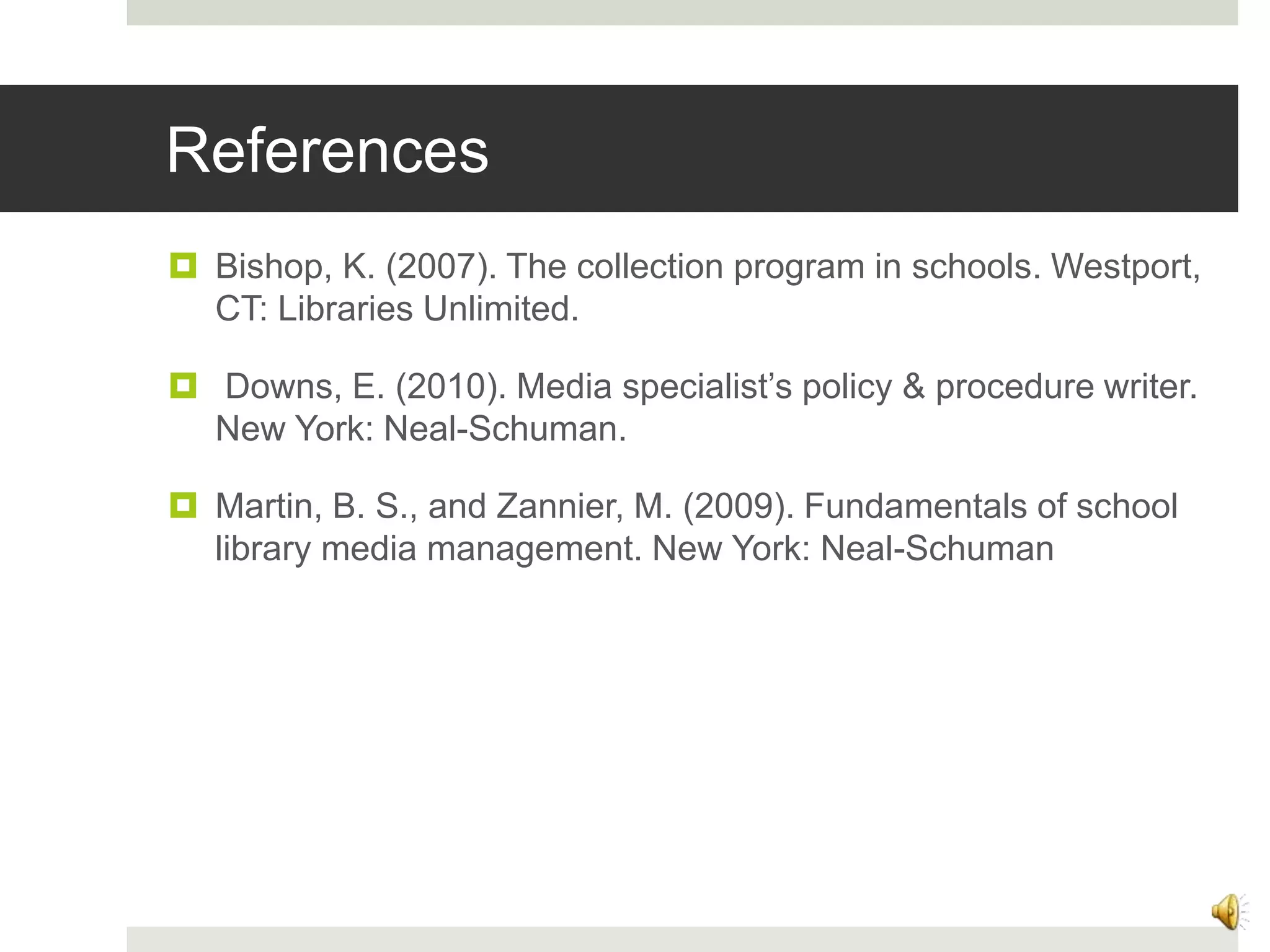Screen dimensions: 1270x952
Task: Click 'library media management' text line
Action: point(428,549)
